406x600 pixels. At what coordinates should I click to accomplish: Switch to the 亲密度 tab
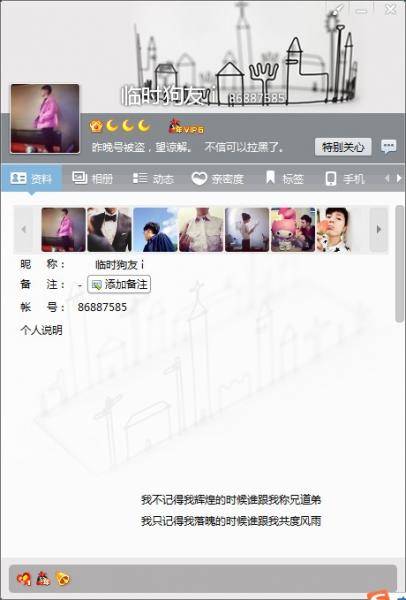click(217, 178)
